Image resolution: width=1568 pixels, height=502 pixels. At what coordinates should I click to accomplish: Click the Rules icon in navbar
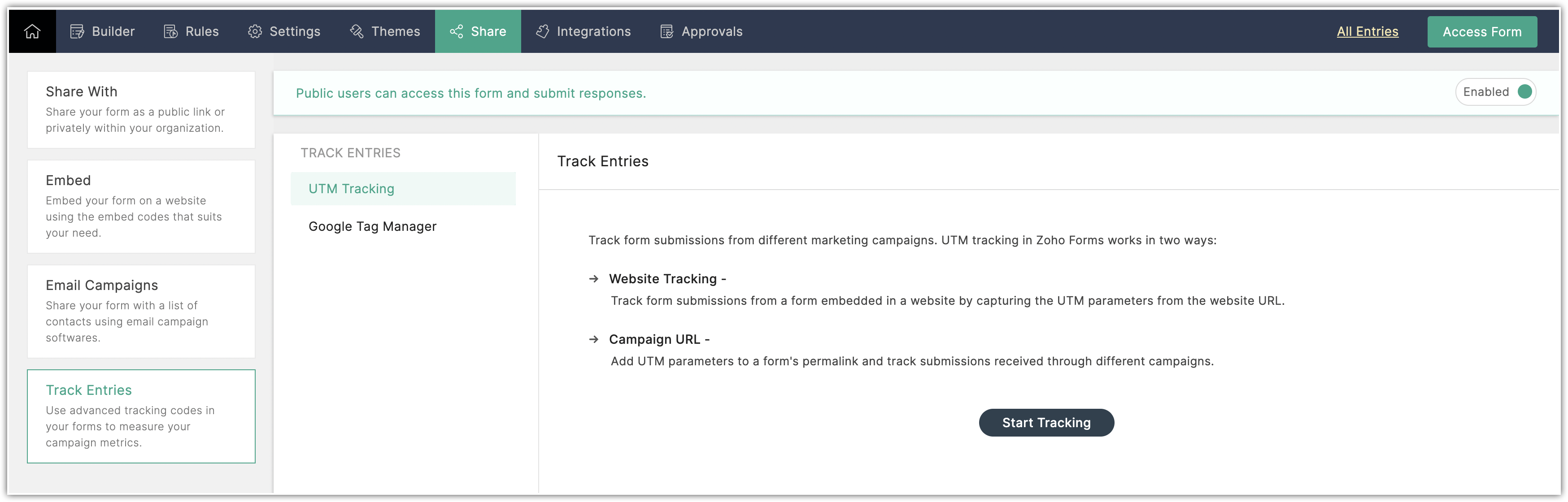[171, 32]
